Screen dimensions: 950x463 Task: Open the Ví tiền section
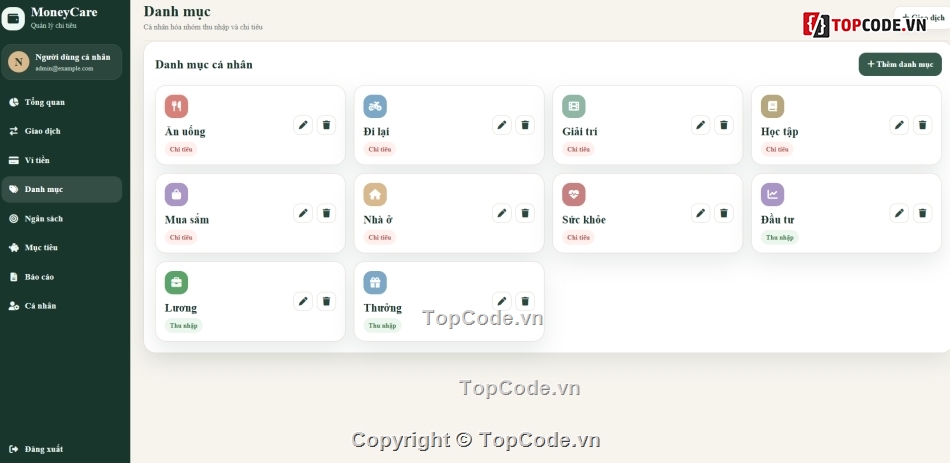click(x=62, y=160)
